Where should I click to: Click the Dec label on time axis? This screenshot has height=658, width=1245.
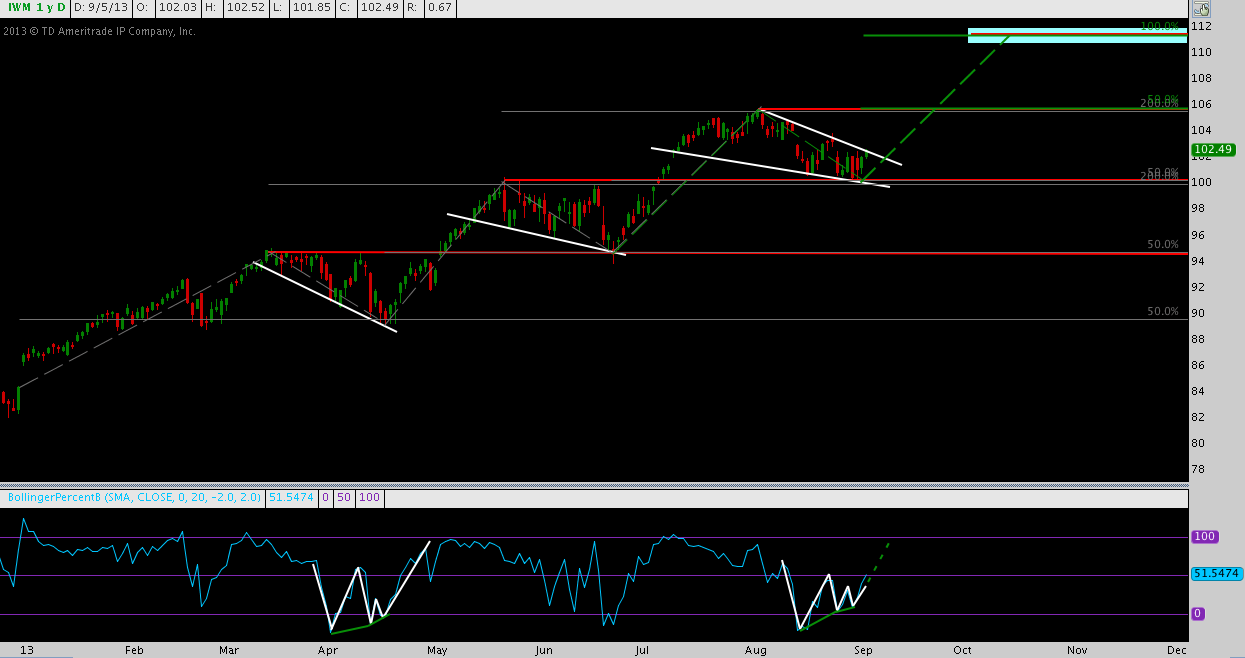point(1176,649)
